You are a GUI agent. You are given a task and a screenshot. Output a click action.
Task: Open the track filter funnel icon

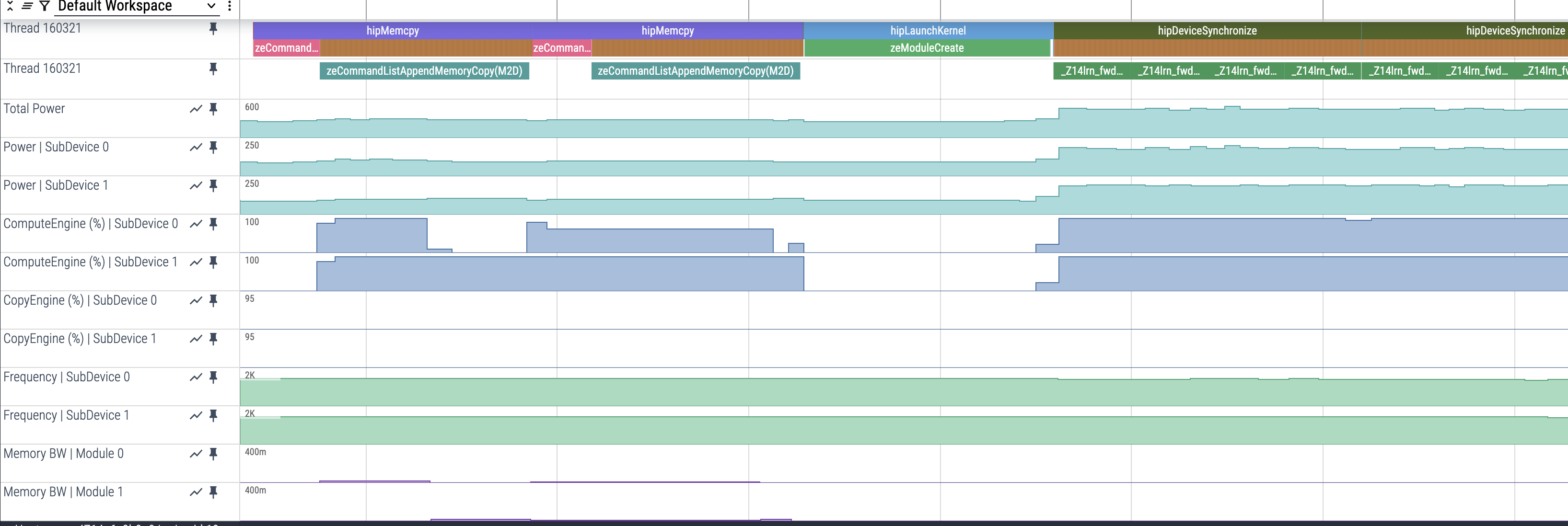[45, 6]
